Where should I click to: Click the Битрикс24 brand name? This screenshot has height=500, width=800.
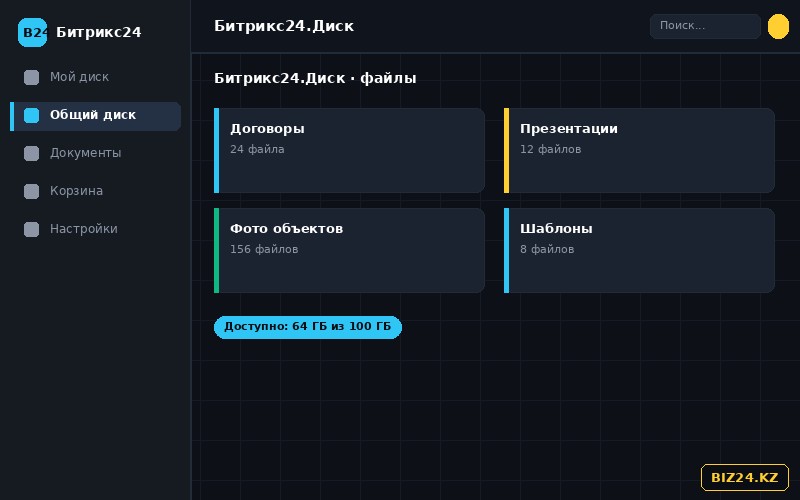[x=98, y=32]
